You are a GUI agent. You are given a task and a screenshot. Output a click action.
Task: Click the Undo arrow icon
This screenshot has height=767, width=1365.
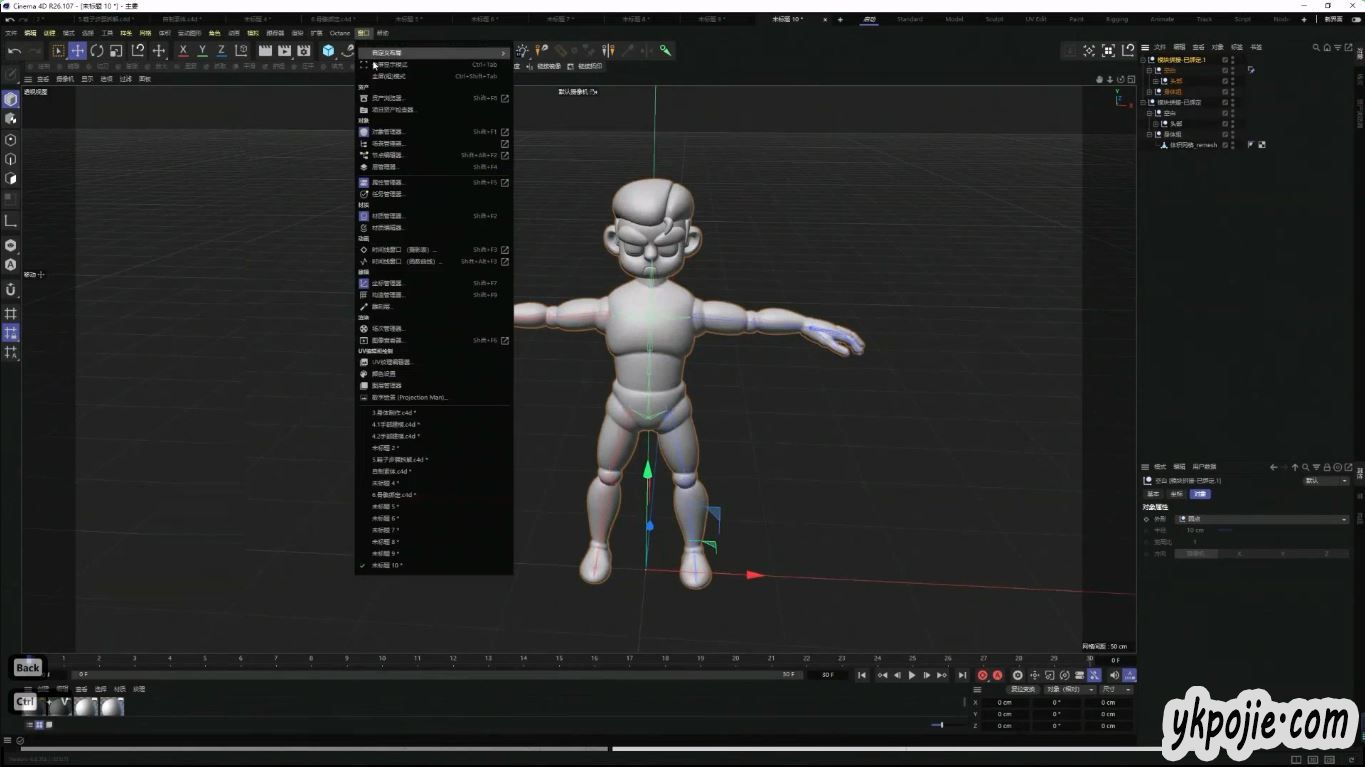[14, 51]
